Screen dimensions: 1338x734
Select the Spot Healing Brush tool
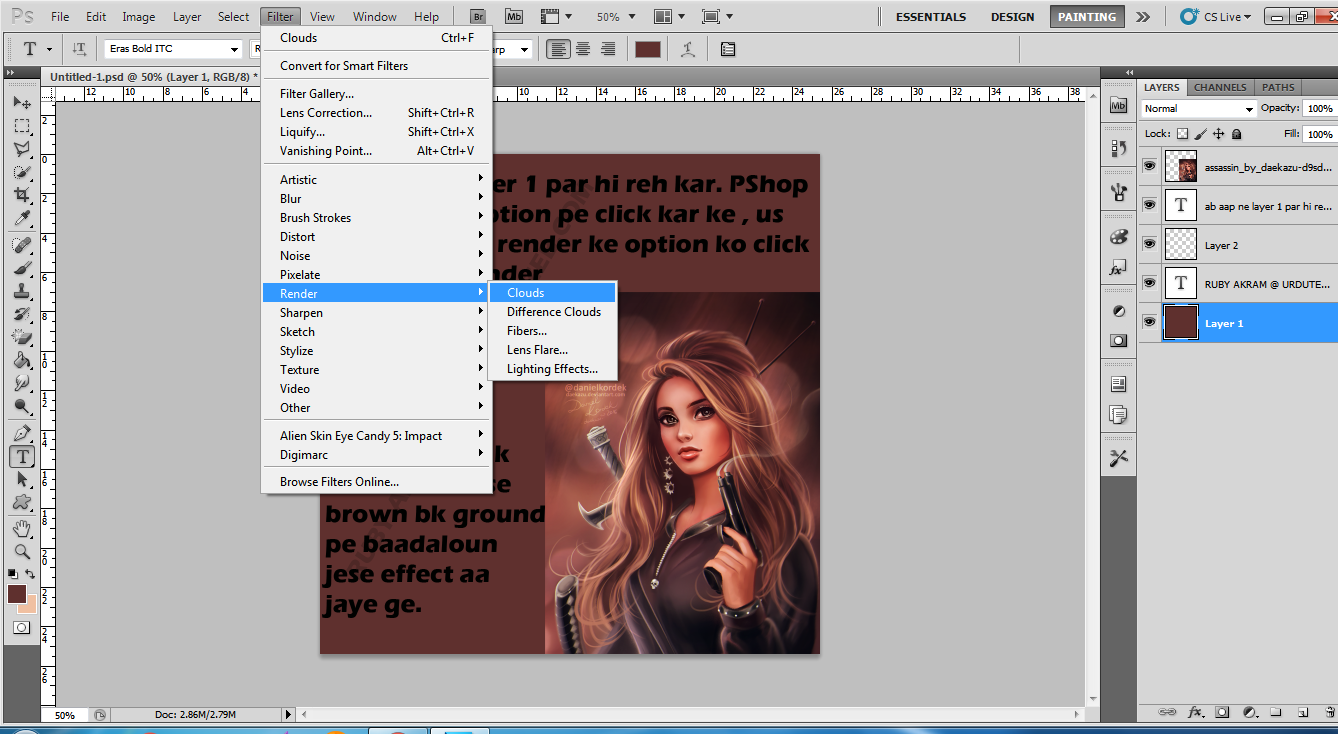21,245
